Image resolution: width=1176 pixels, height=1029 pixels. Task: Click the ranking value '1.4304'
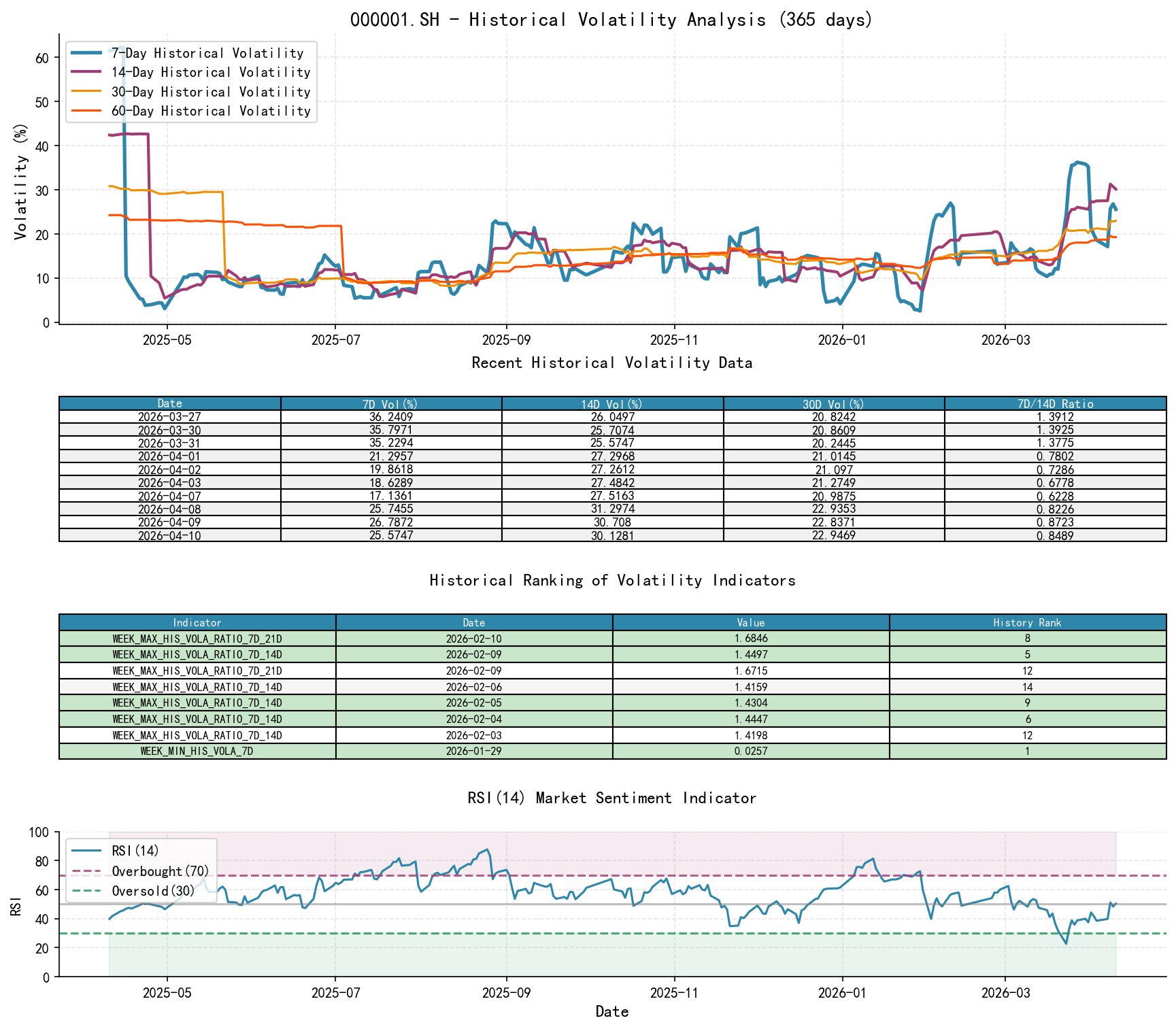click(751, 703)
